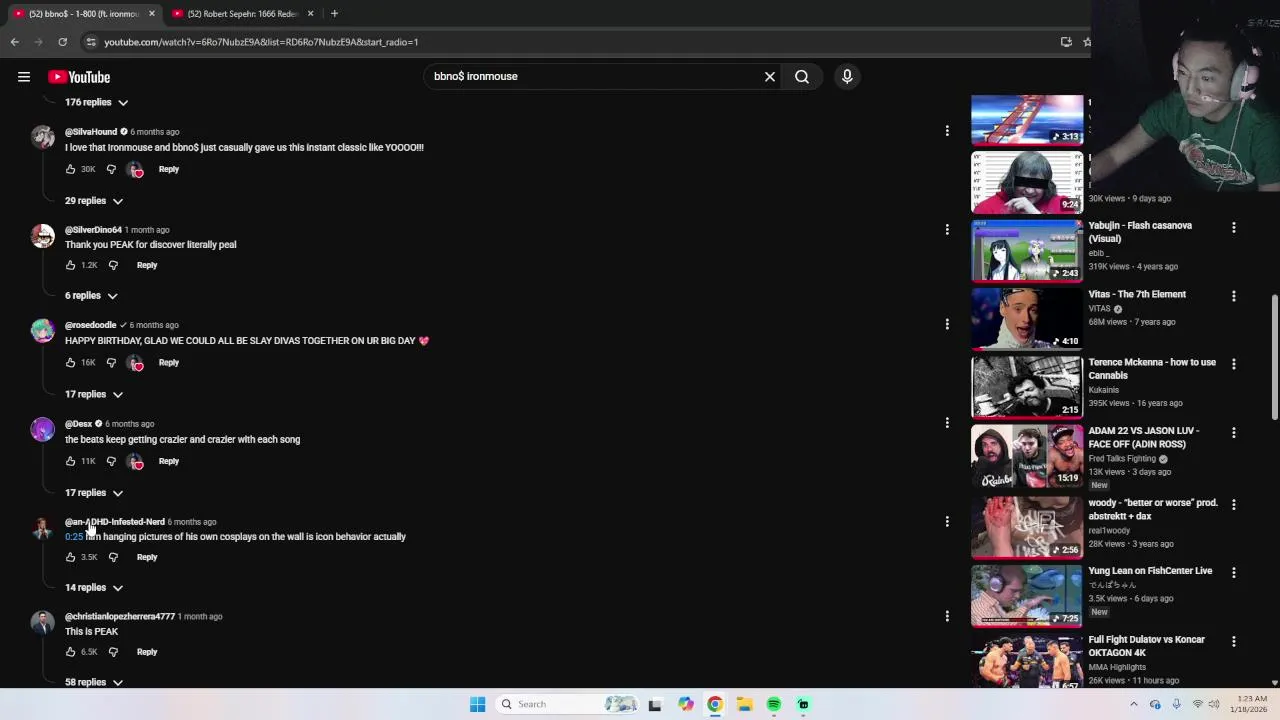This screenshot has width=1280, height=720.
Task: Open more options for Yabujin Flash casanova video
Action: (1234, 228)
